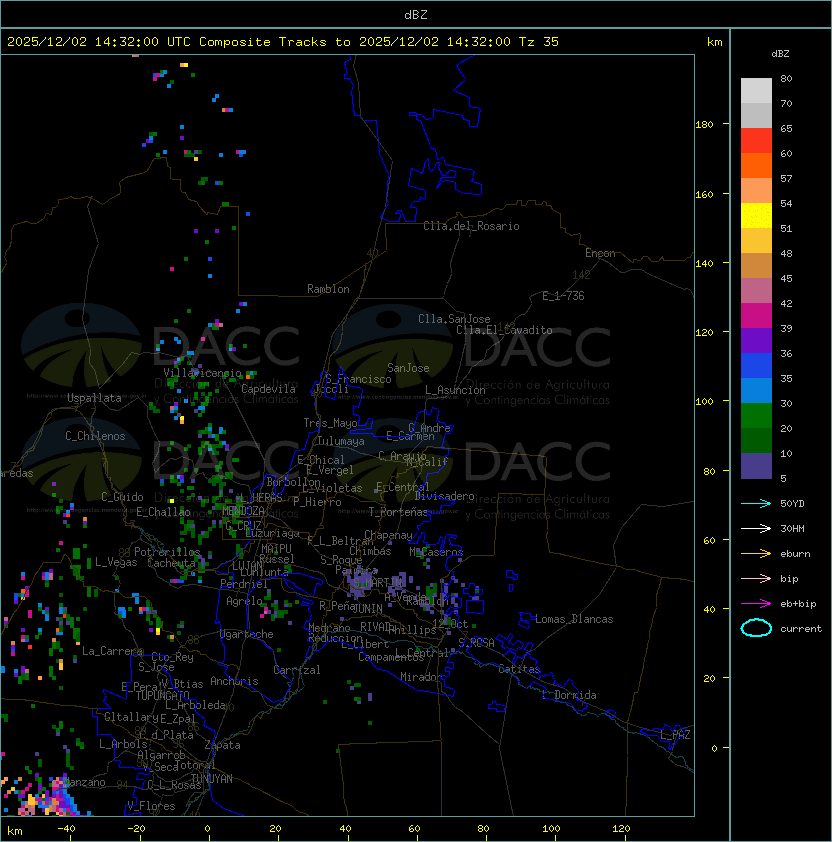Click the '180' tick on the right km axis

coord(704,125)
